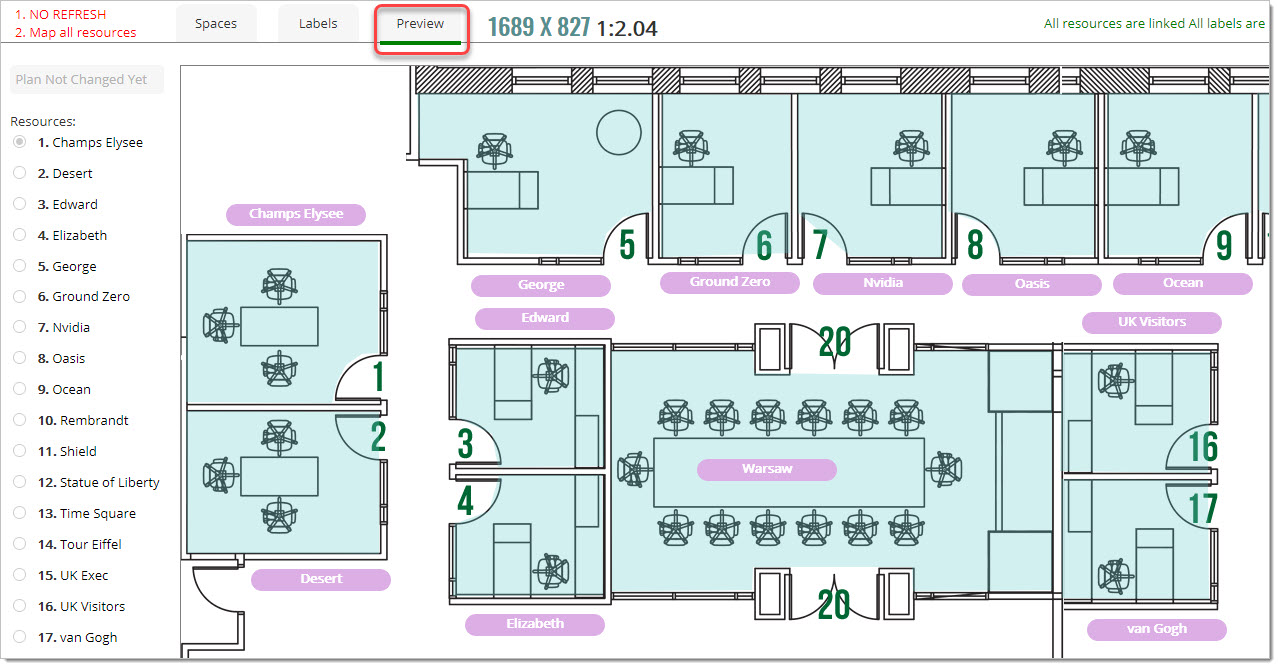Pick the Rembrandt resource radio button
1278x667 pixels.
pos(20,421)
